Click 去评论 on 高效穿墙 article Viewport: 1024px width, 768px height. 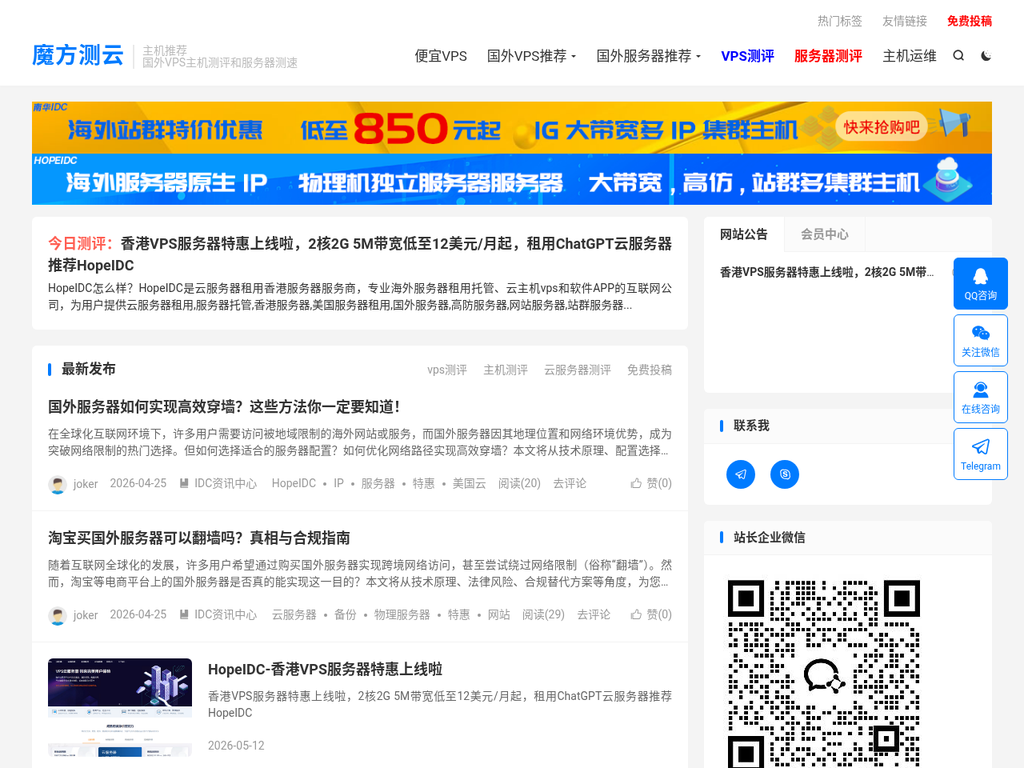(x=569, y=483)
